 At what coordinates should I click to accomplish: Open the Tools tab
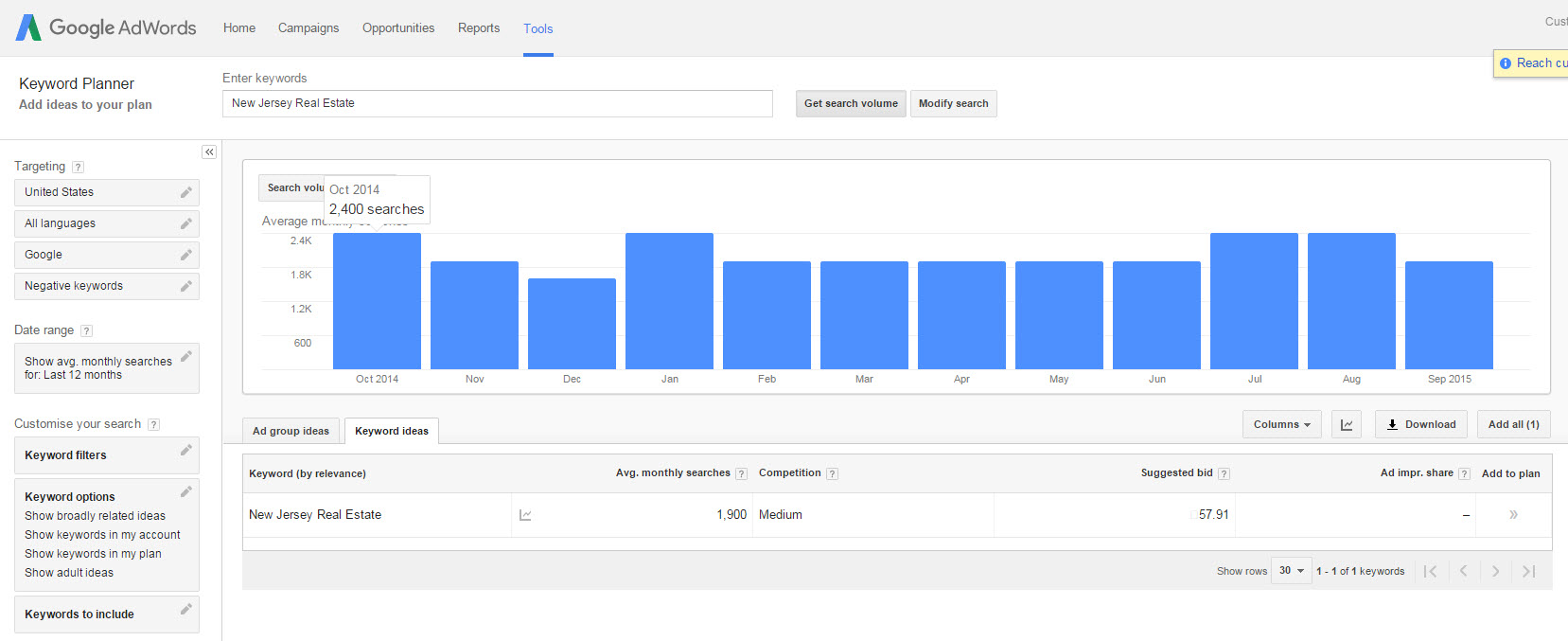[x=538, y=28]
